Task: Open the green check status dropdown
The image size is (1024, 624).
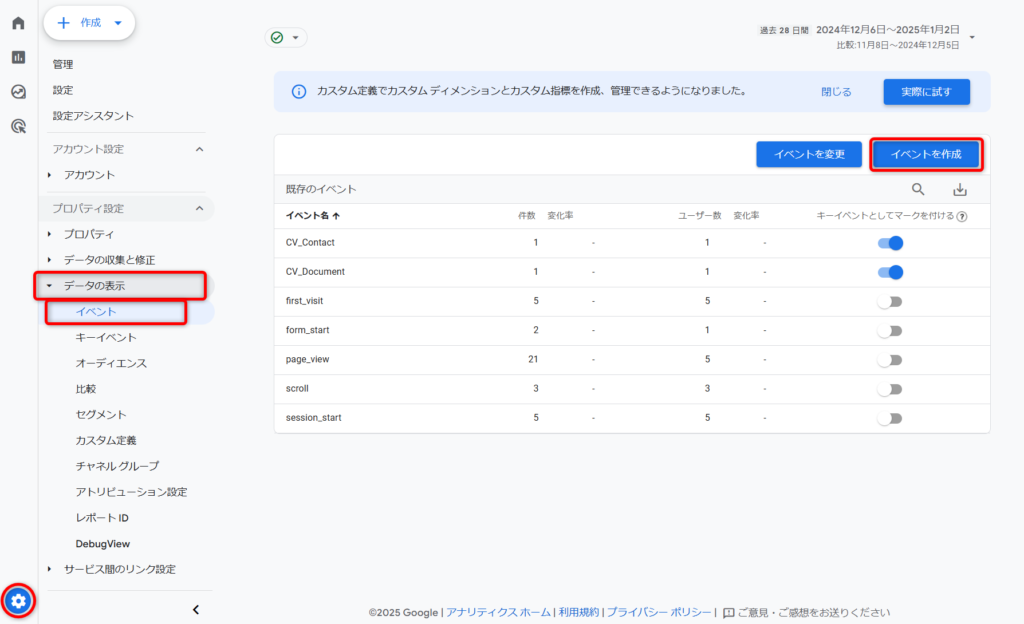Action: pyautogui.click(x=286, y=38)
